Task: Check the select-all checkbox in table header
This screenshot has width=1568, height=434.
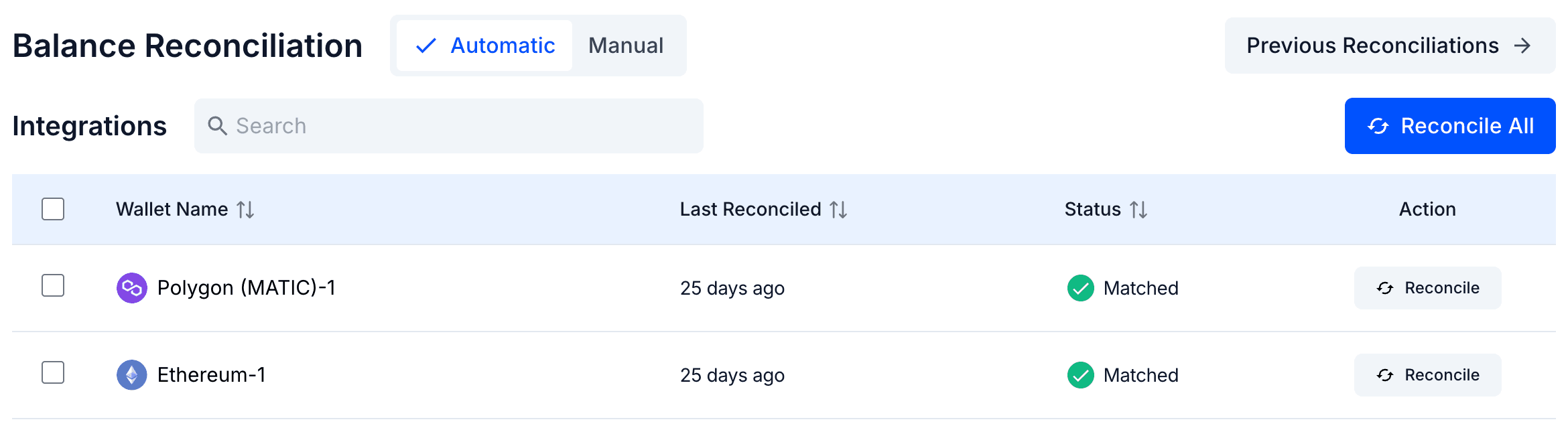Action: pyautogui.click(x=53, y=209)
